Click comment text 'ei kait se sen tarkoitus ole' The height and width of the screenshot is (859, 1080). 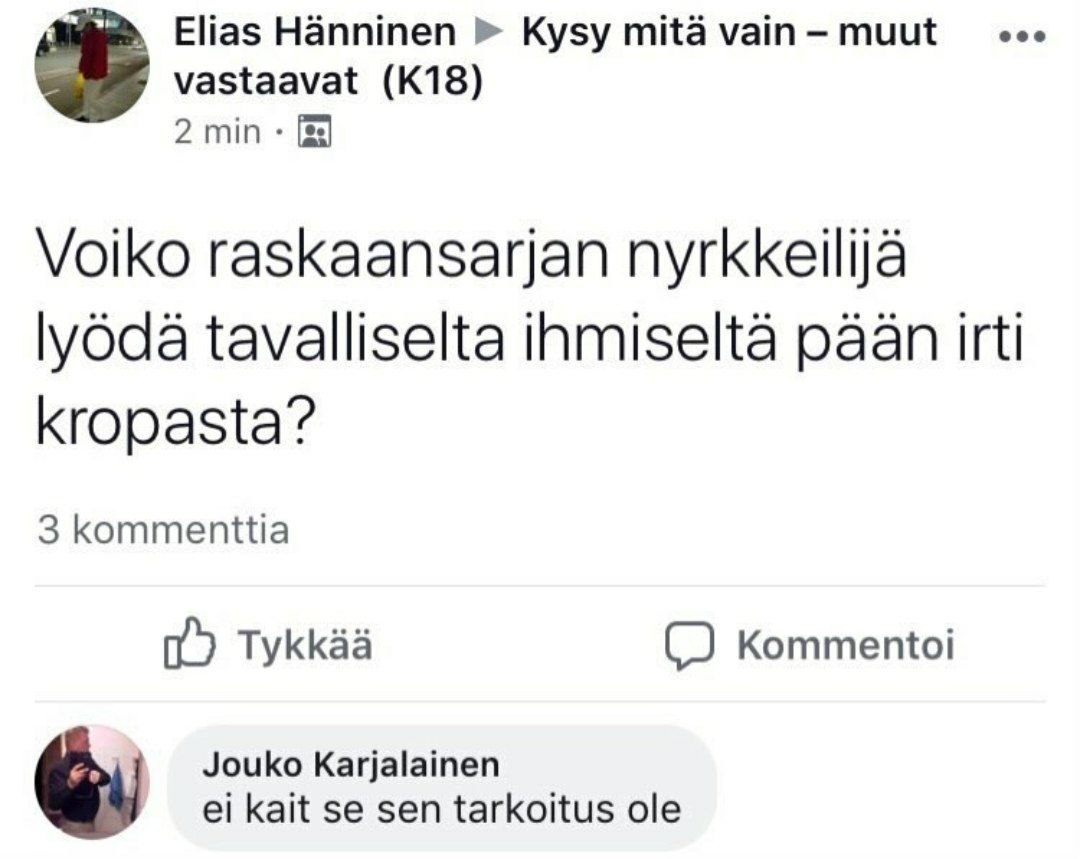click(441, 808)
